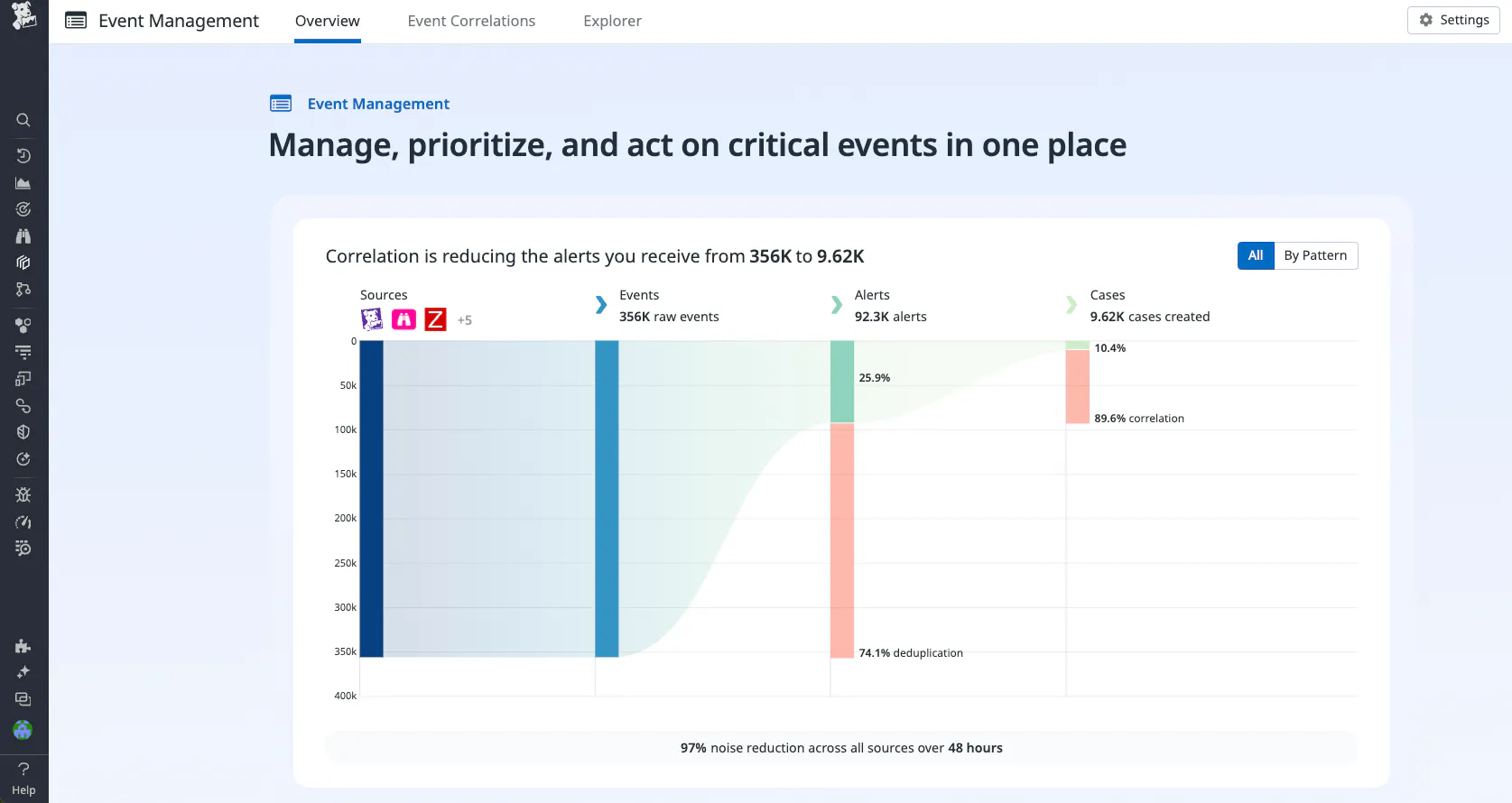Viewport: 1512px width, 803px height.
Task: Click the Zendesk source icon
Action: (435, 319)
